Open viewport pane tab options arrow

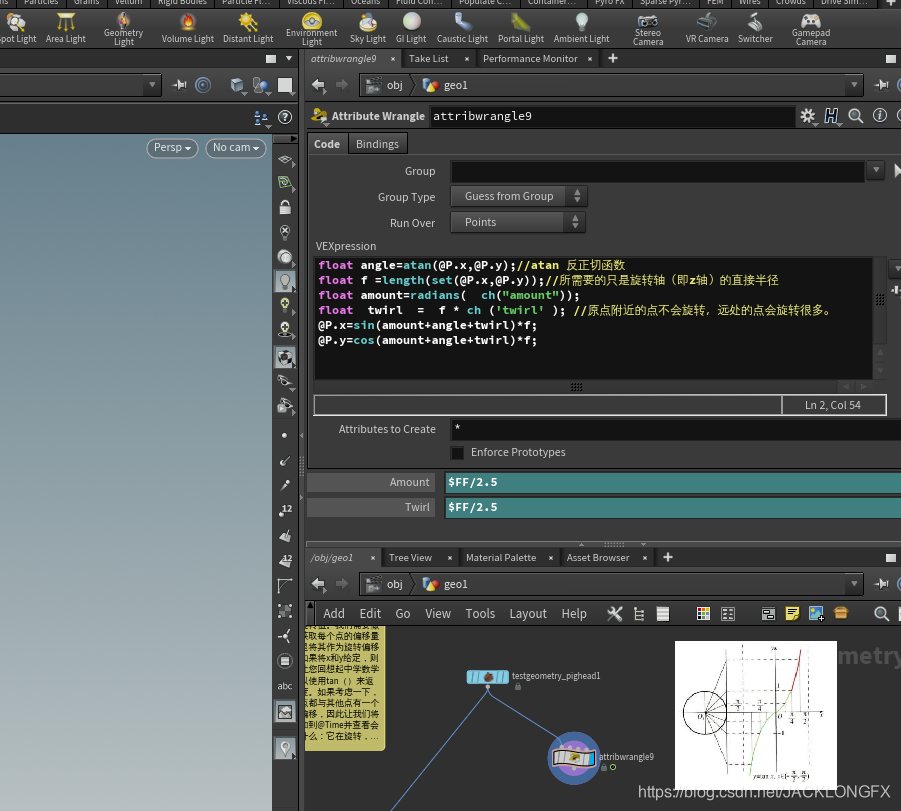pos(289,59)
